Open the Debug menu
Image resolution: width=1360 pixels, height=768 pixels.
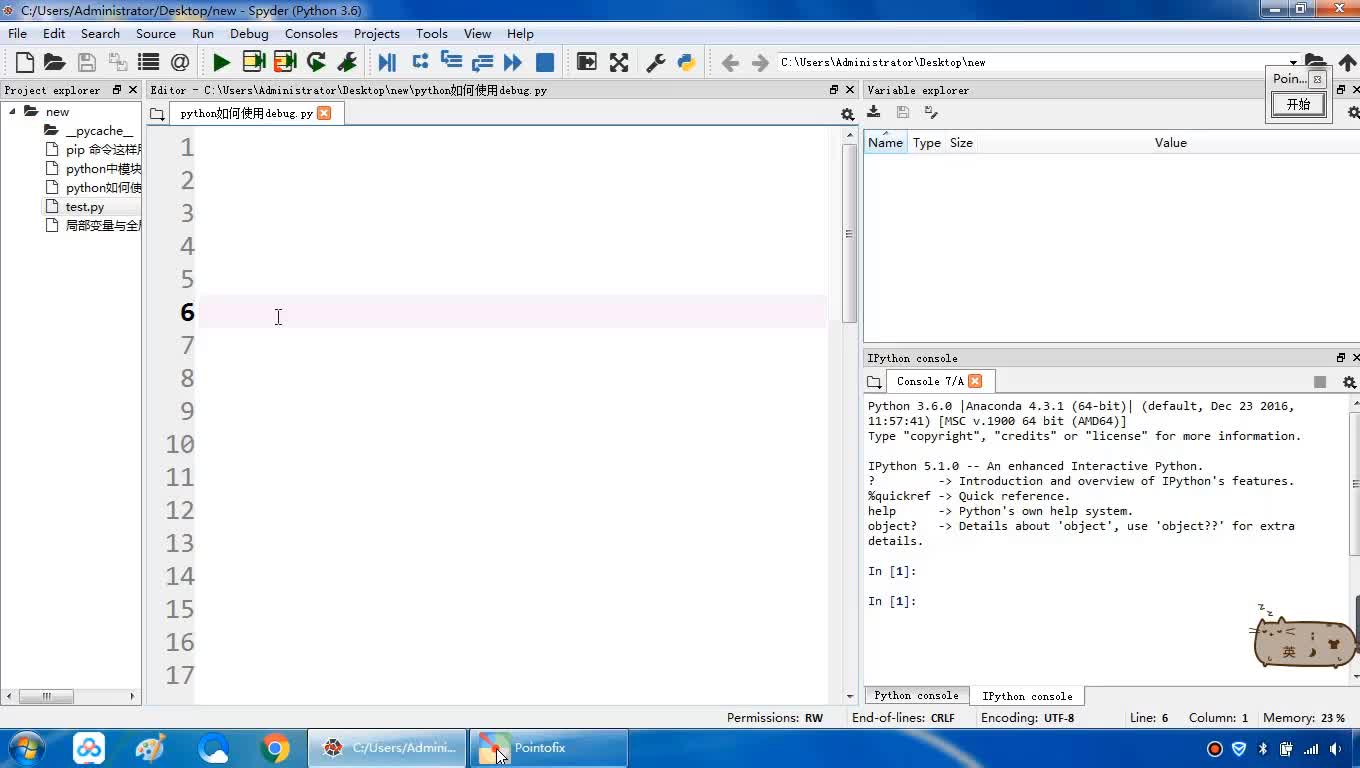pyautogui.click(x=249, y=33)
